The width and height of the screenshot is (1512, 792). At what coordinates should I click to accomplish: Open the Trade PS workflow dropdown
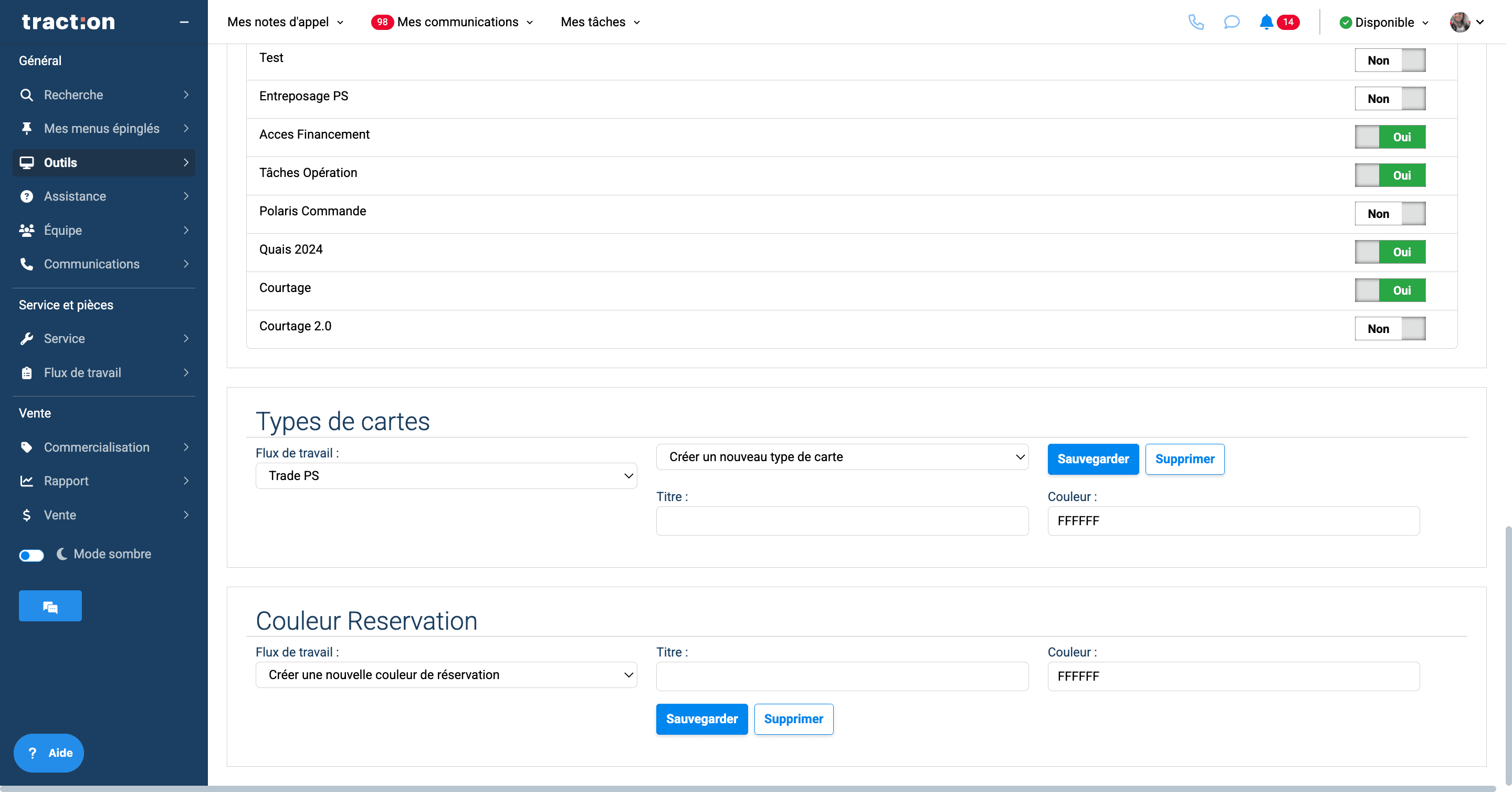point(446,475)
